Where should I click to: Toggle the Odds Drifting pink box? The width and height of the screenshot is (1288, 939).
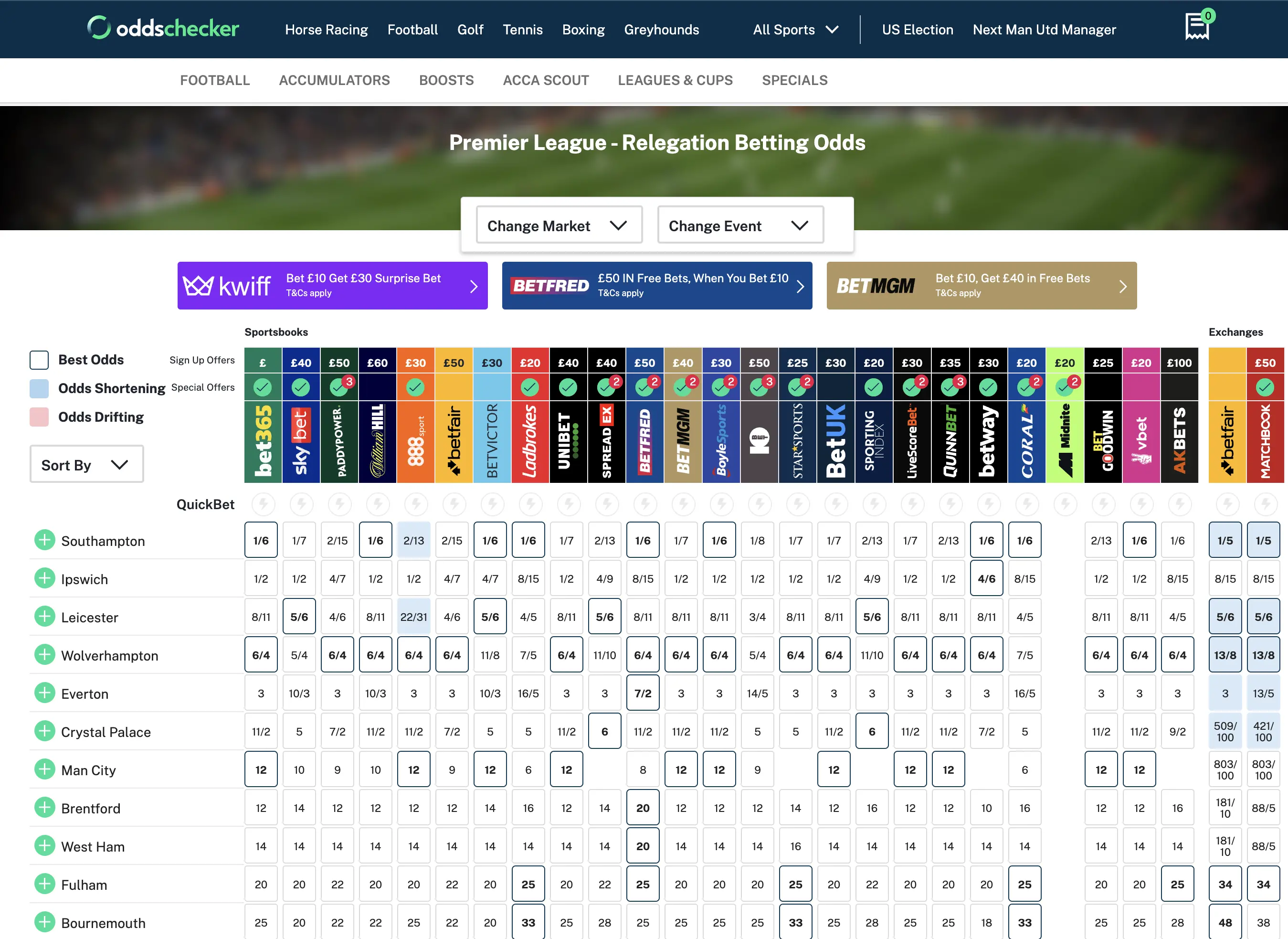pos(39,417)
